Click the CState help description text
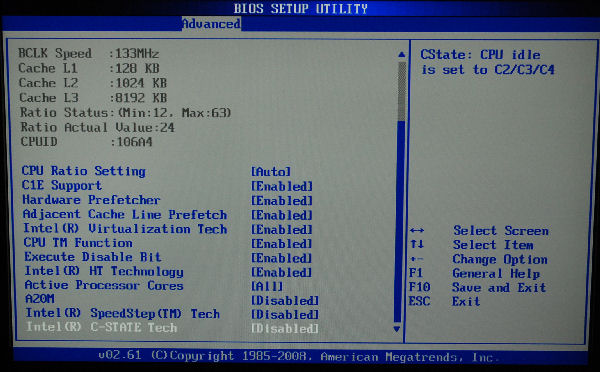 (x=488, y=62)
